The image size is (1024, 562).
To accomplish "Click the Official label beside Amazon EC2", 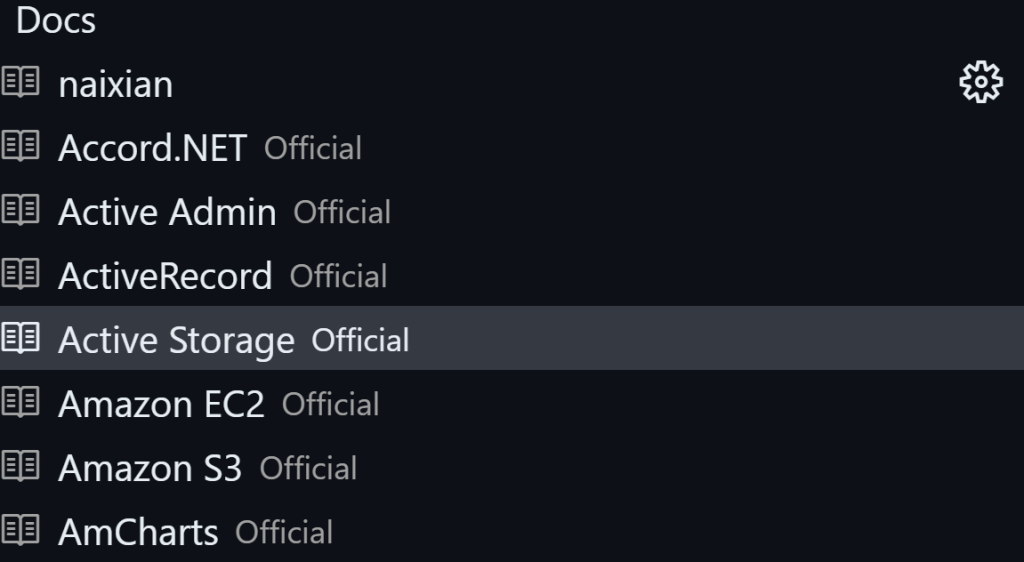I will (330, 404).
